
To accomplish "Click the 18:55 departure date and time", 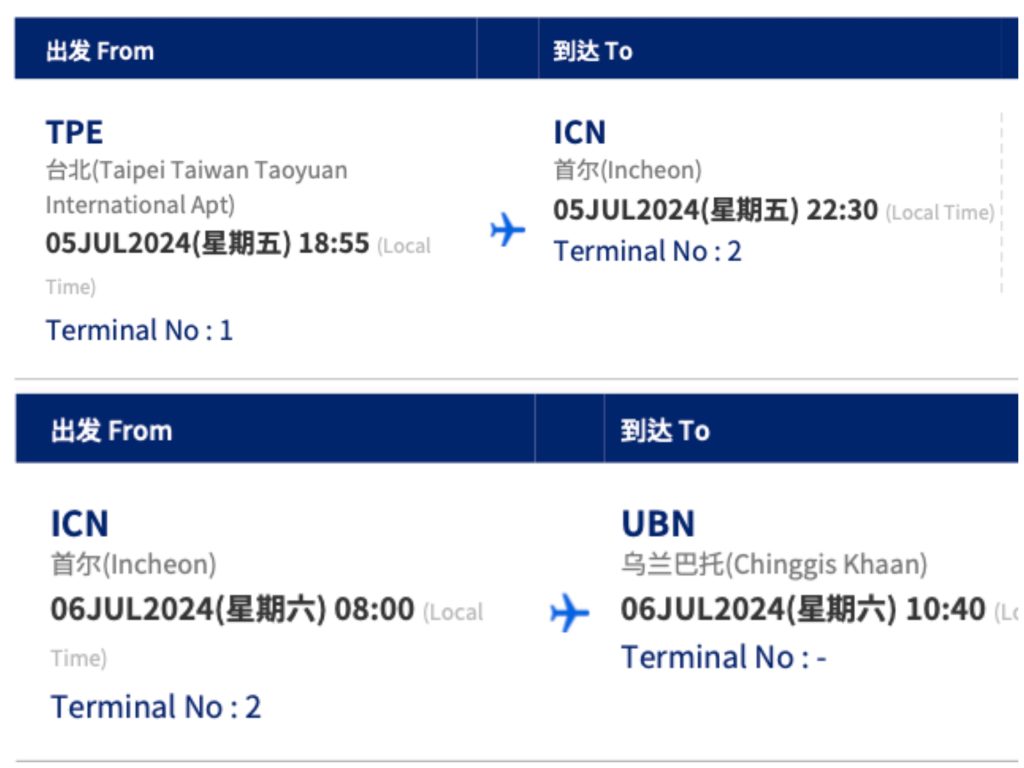I will 208,244.
